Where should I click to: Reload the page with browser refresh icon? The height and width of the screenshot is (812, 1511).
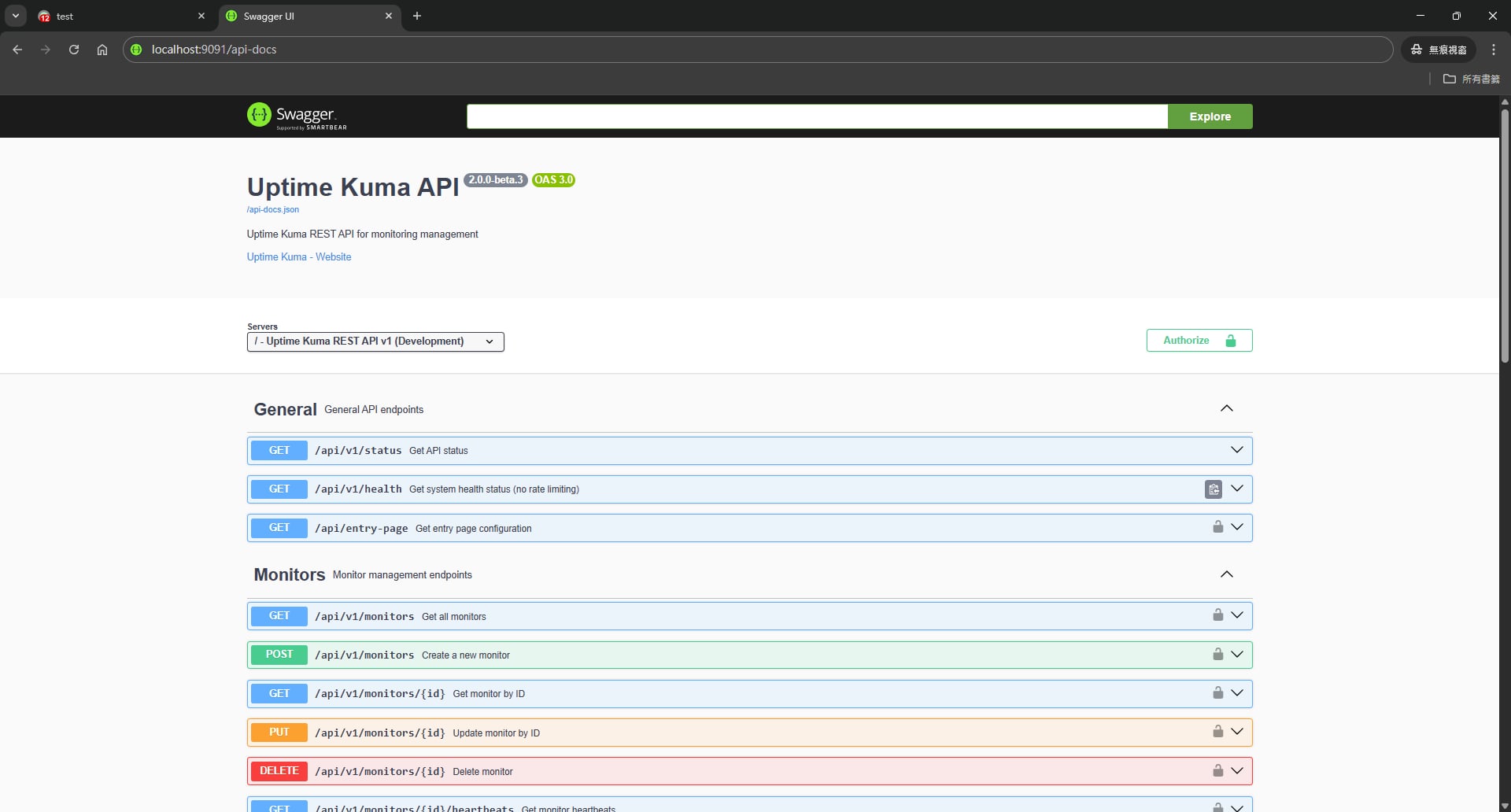pyautogui.click(x=74, y=50)
